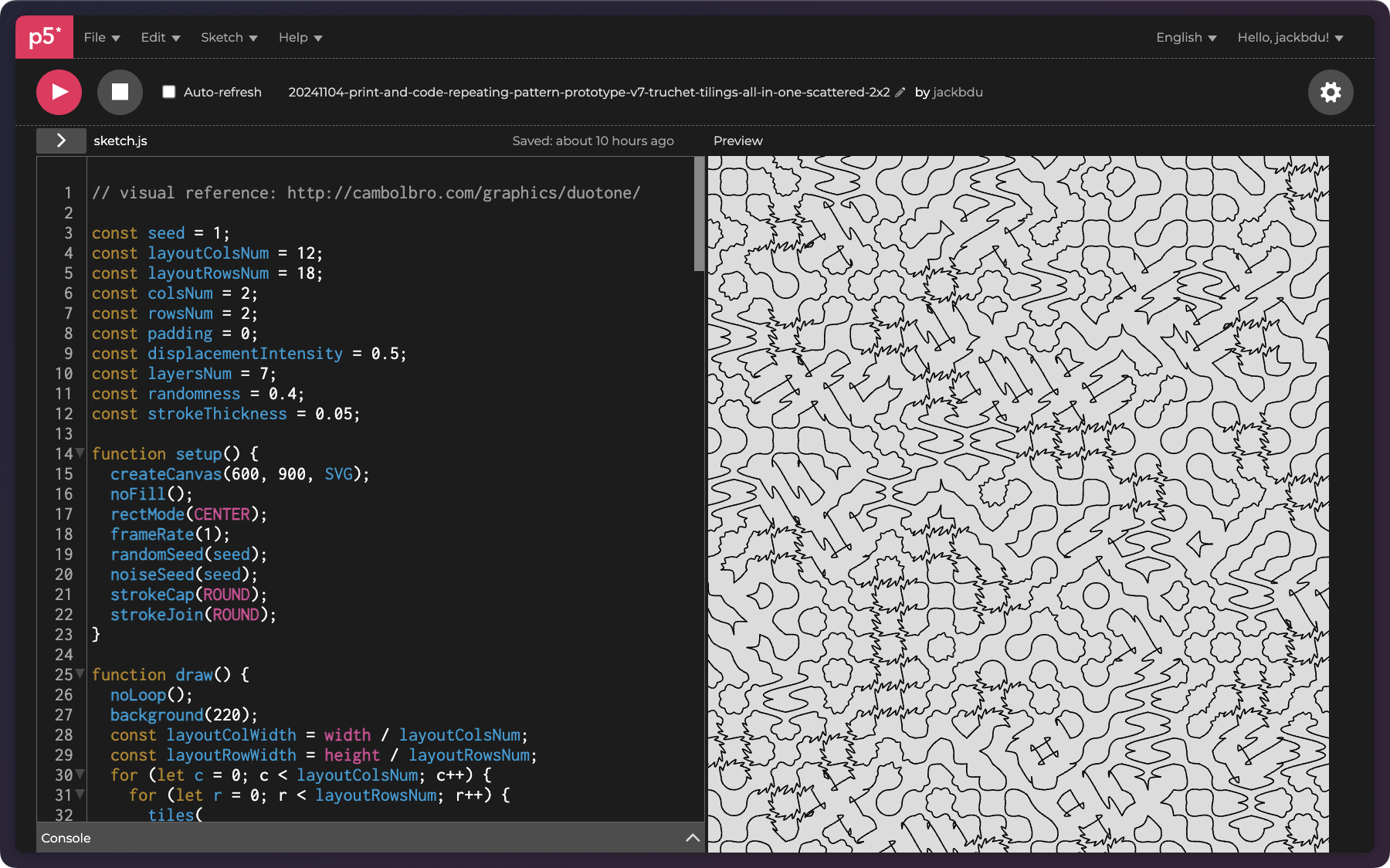Collapse the setup function fold arrow
The image size is (1390, 868).
tap(80, 453)
